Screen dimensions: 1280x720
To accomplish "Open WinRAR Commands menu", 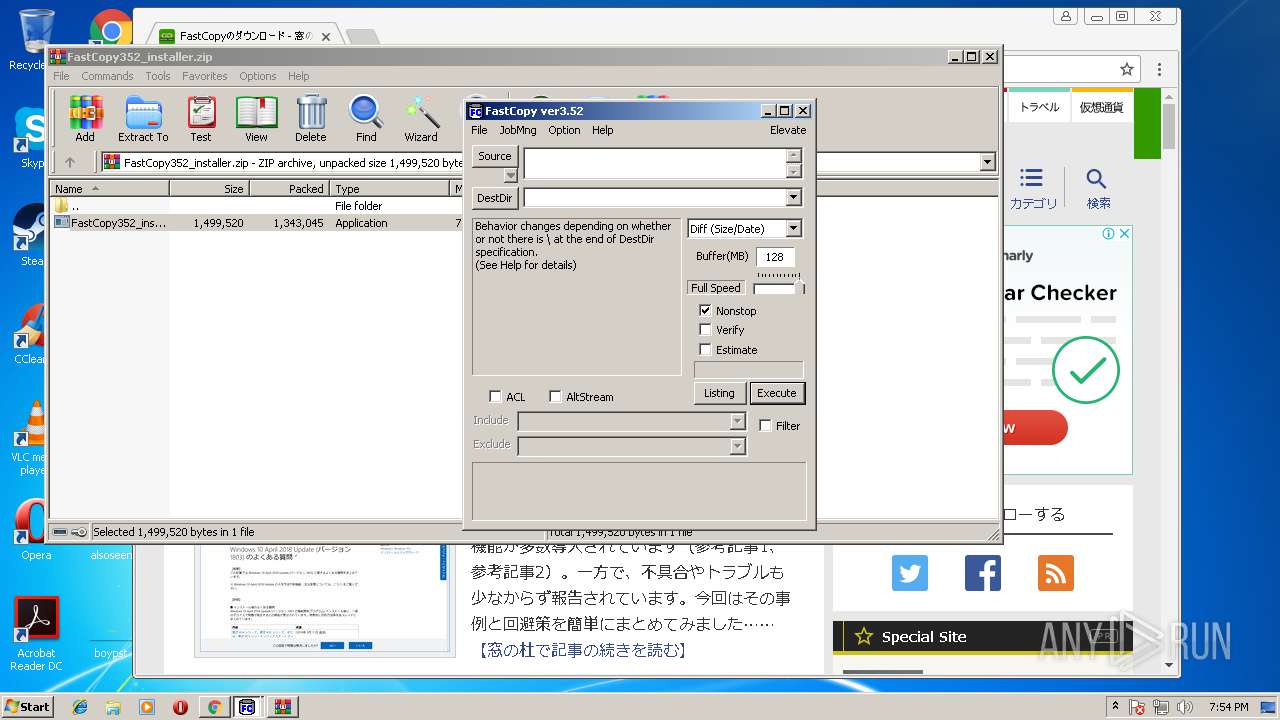I will click(107, 76).
